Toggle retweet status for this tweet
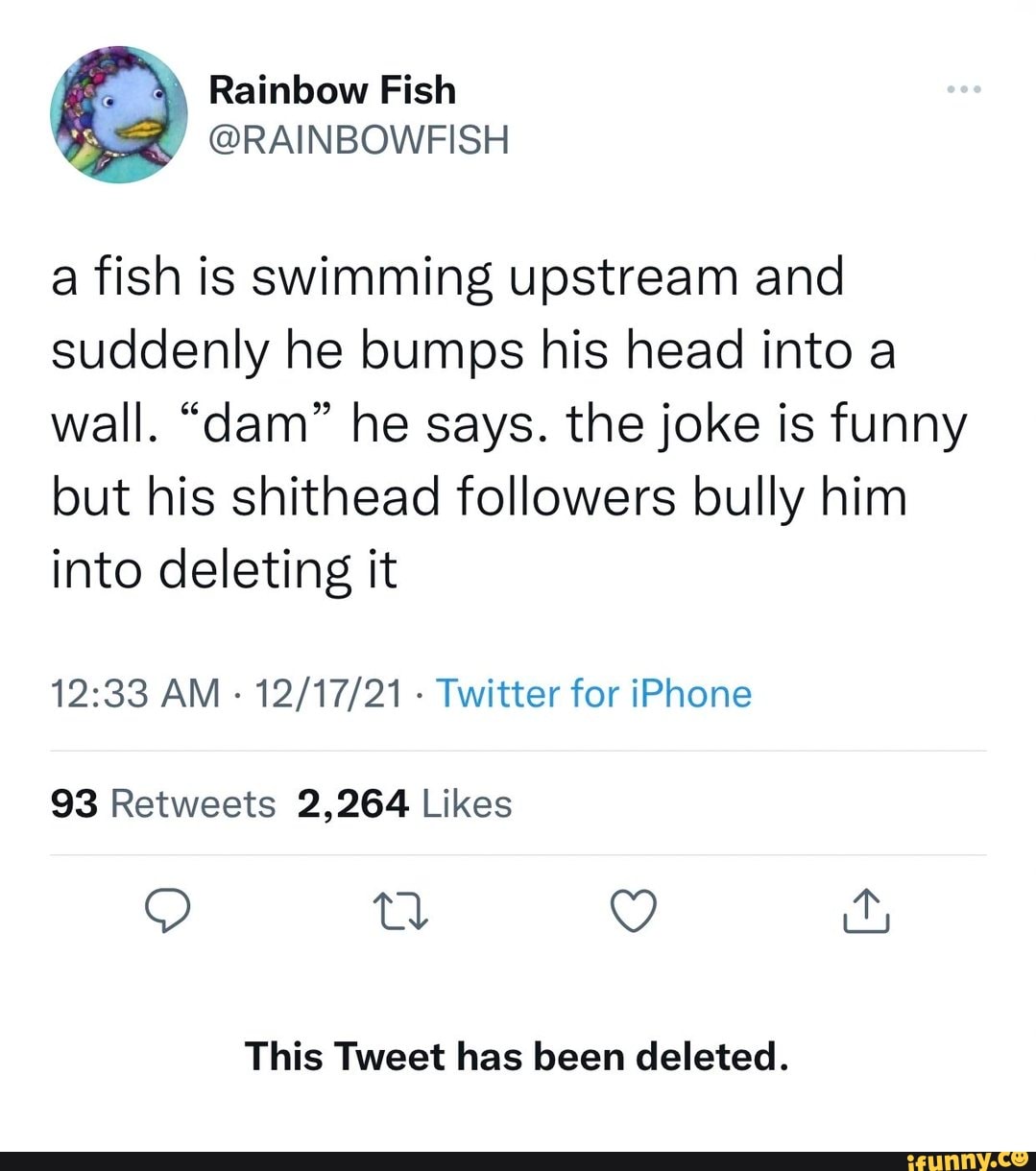The width and height of the screenshot is (1036, 1171). click(x=401, y=913)
